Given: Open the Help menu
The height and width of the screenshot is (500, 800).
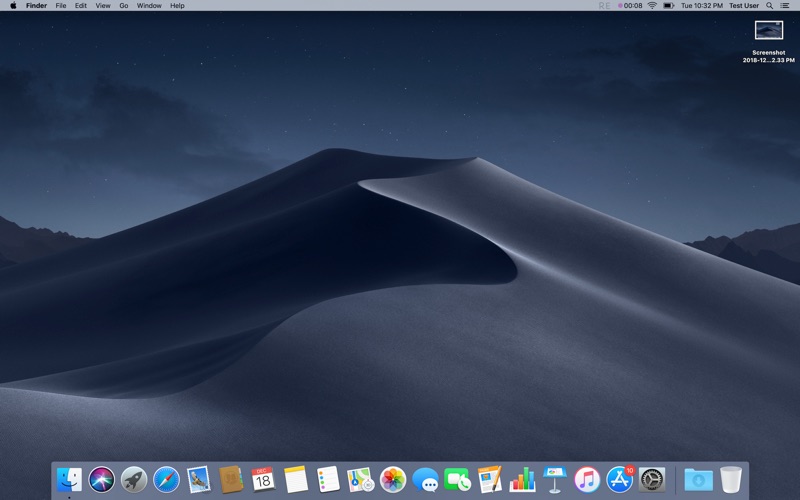Looking at the screenshot, I should 177,6.
